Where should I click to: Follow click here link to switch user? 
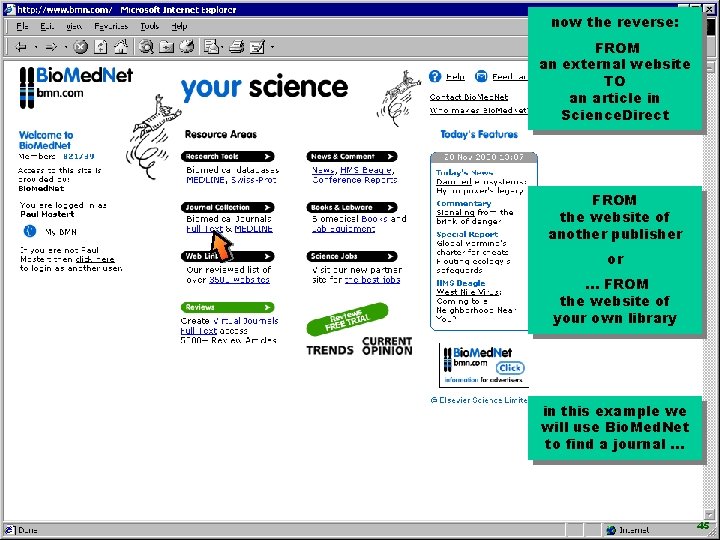coord(95,259)
